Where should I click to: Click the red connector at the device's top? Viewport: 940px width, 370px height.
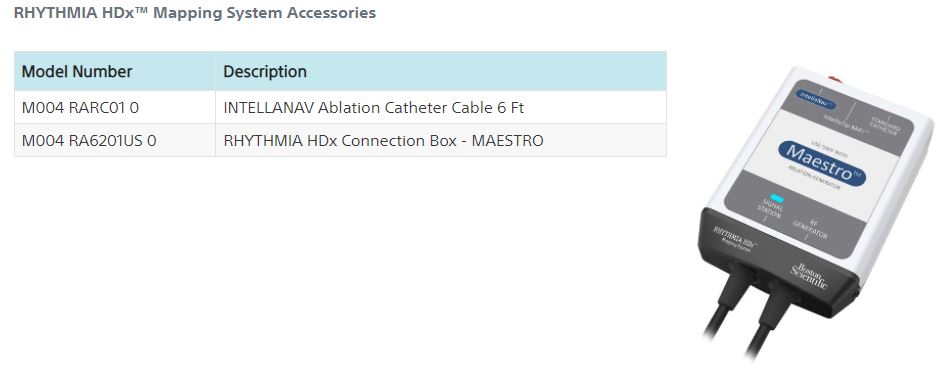(x=834, y=78)
